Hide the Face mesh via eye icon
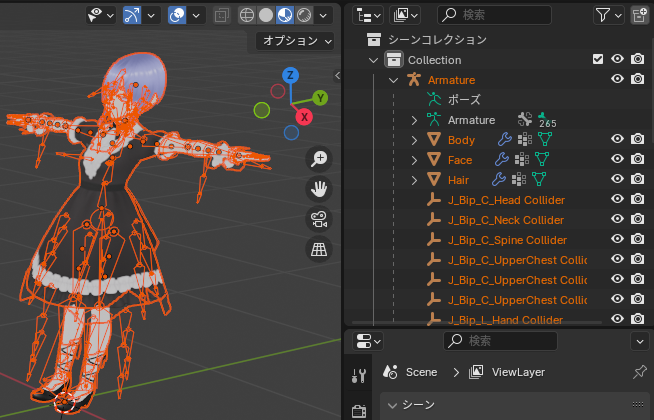Screen dimensions: 654x420 pyautogui.click(x=617, y=159)
